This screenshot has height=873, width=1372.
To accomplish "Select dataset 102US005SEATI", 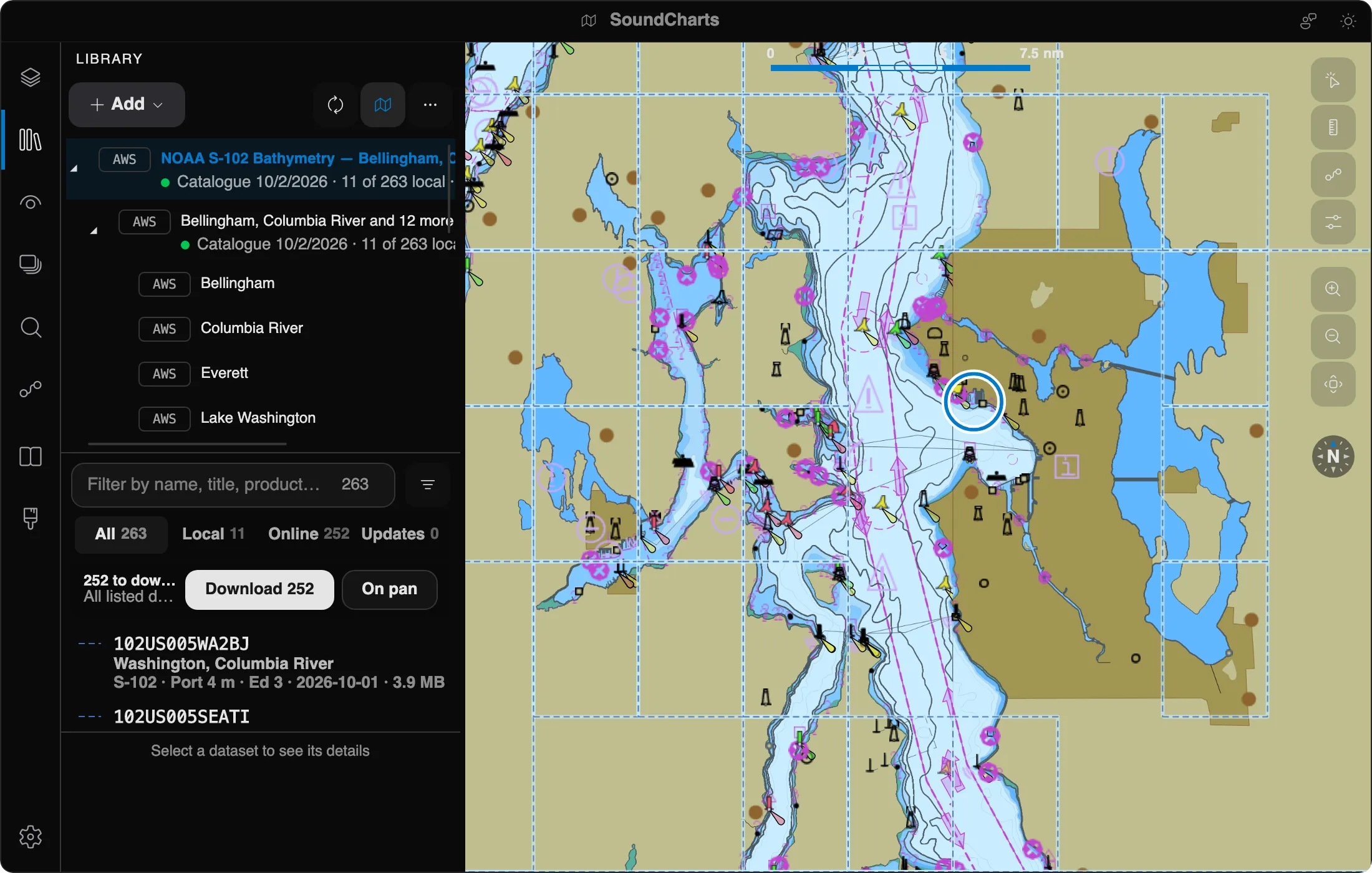I will coord(261,717).
